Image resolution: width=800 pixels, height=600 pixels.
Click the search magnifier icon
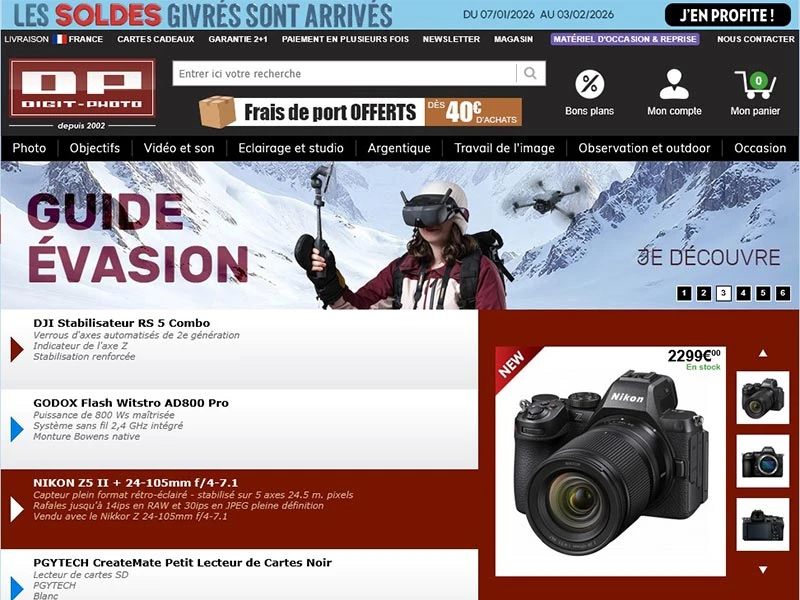pos(528,74)
